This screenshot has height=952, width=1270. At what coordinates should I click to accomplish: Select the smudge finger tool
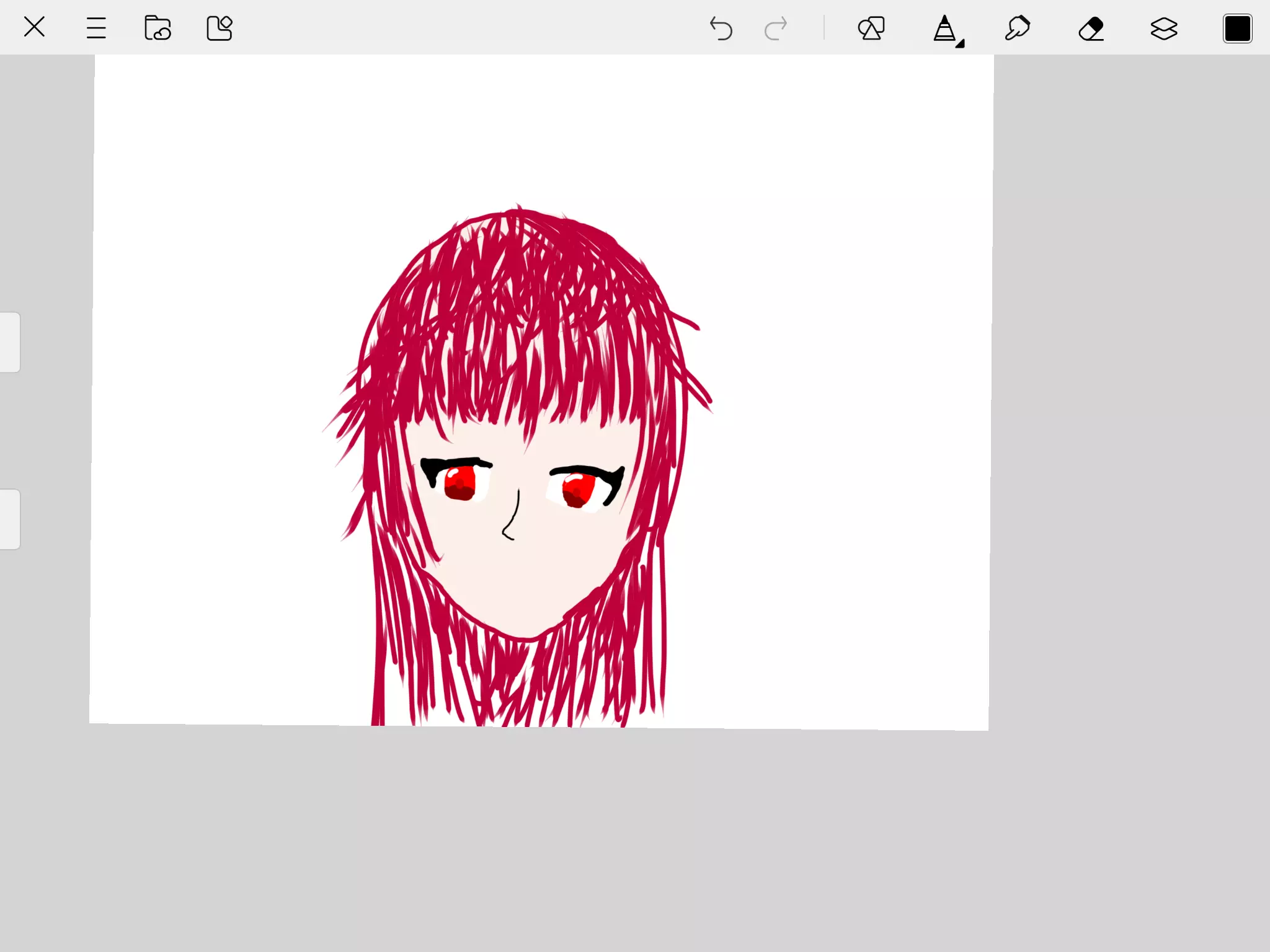(1018, 28)
